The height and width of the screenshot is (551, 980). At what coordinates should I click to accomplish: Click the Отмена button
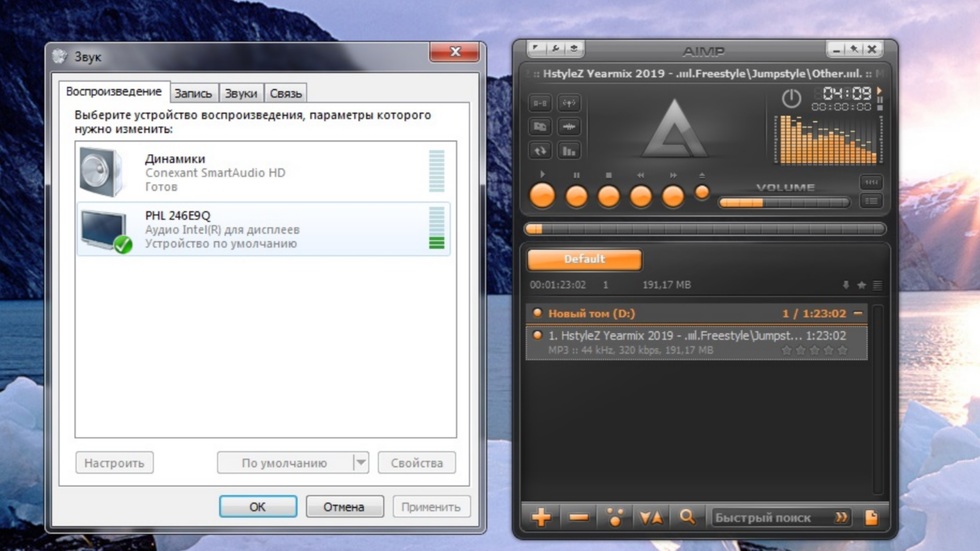[344, 507]
